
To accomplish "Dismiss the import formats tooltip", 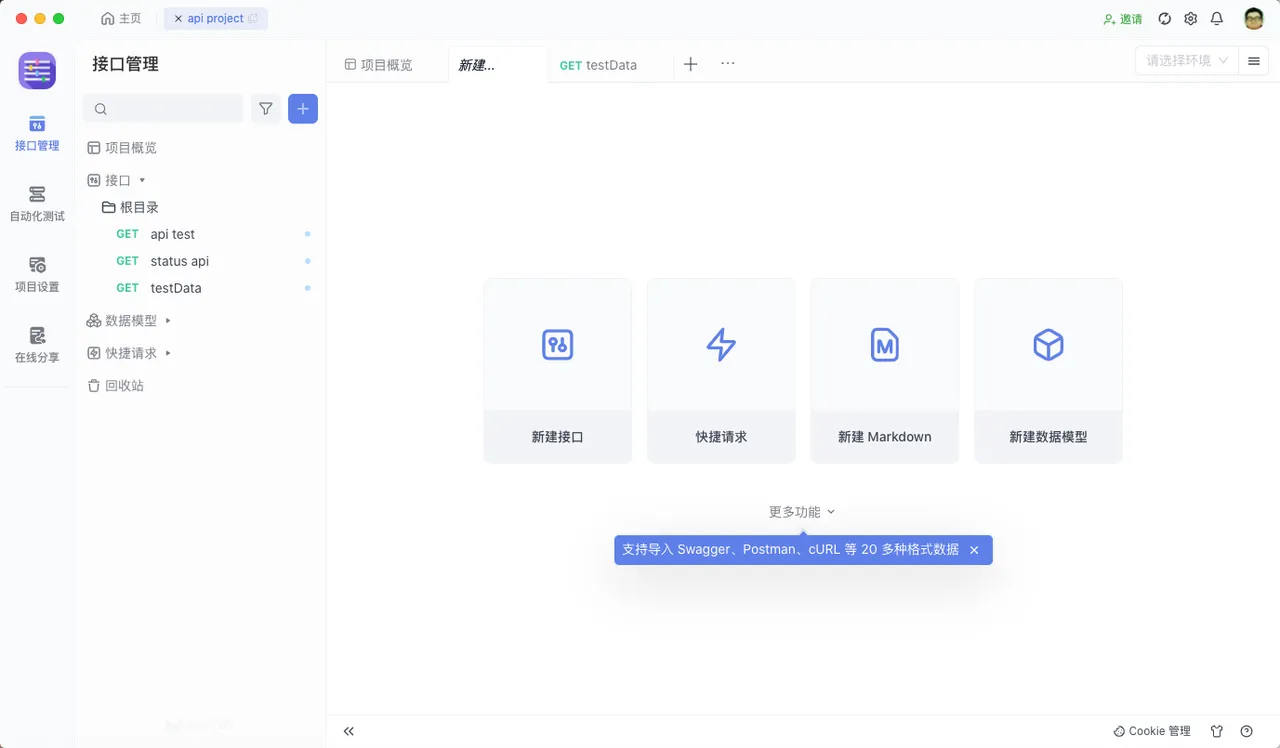I will click(x=974, y=550).
